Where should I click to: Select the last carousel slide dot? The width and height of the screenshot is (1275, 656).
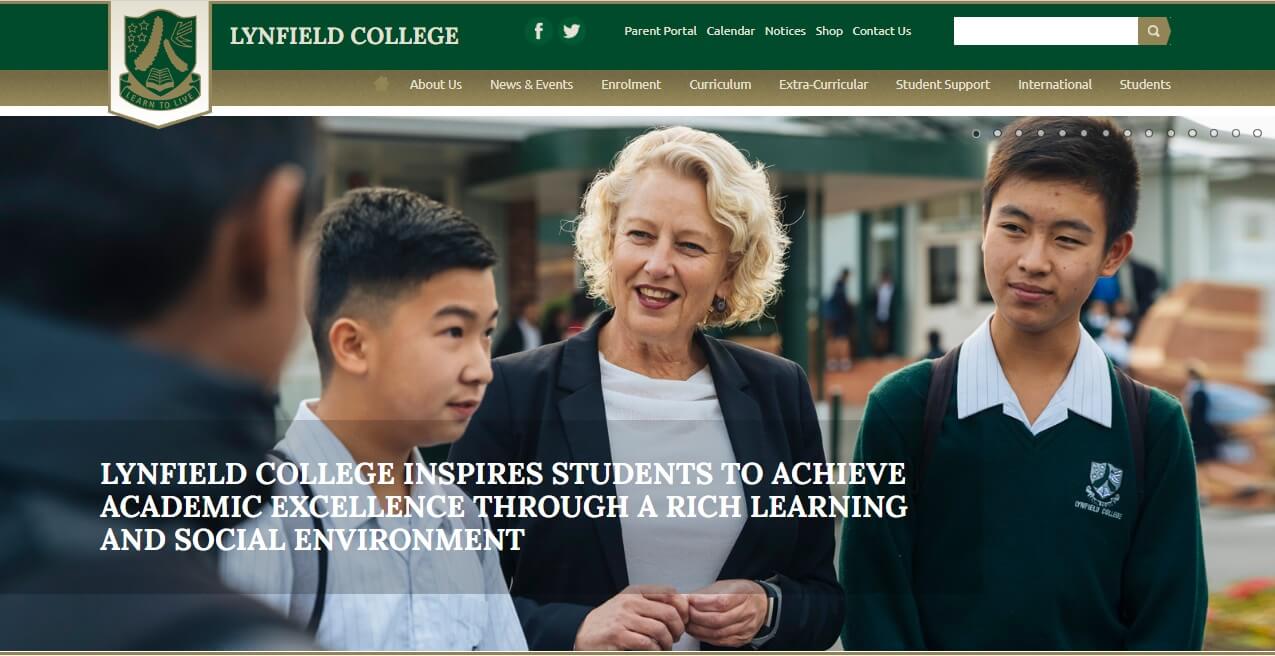point(1257,133)
